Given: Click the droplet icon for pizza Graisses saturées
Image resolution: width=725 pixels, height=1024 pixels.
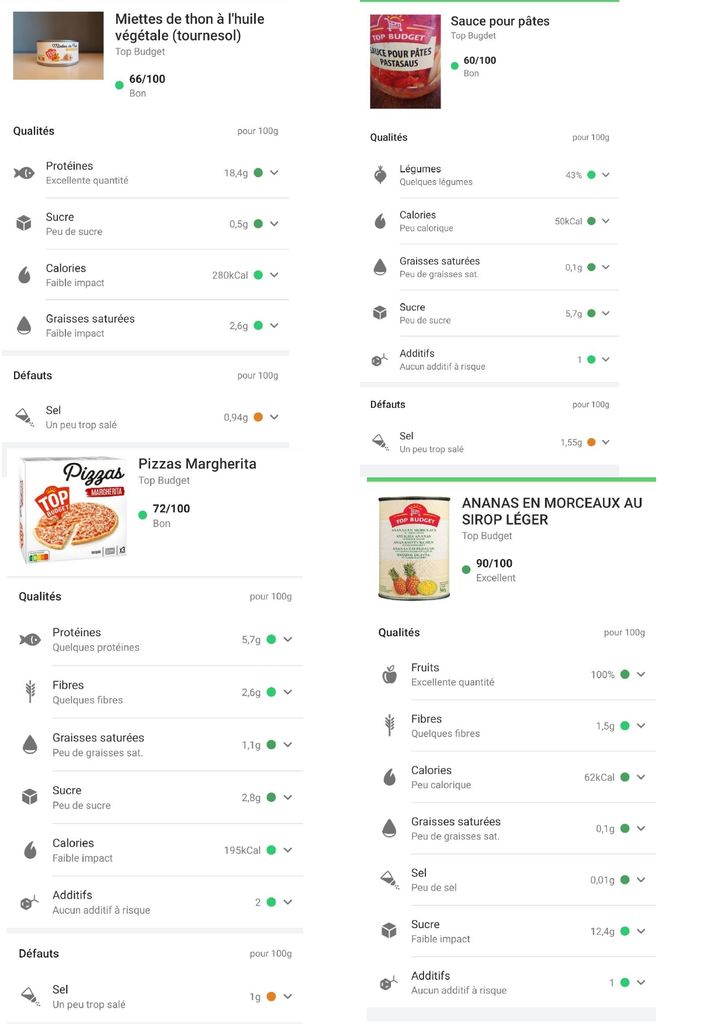Looking at the screenshot, I should 30,744.
